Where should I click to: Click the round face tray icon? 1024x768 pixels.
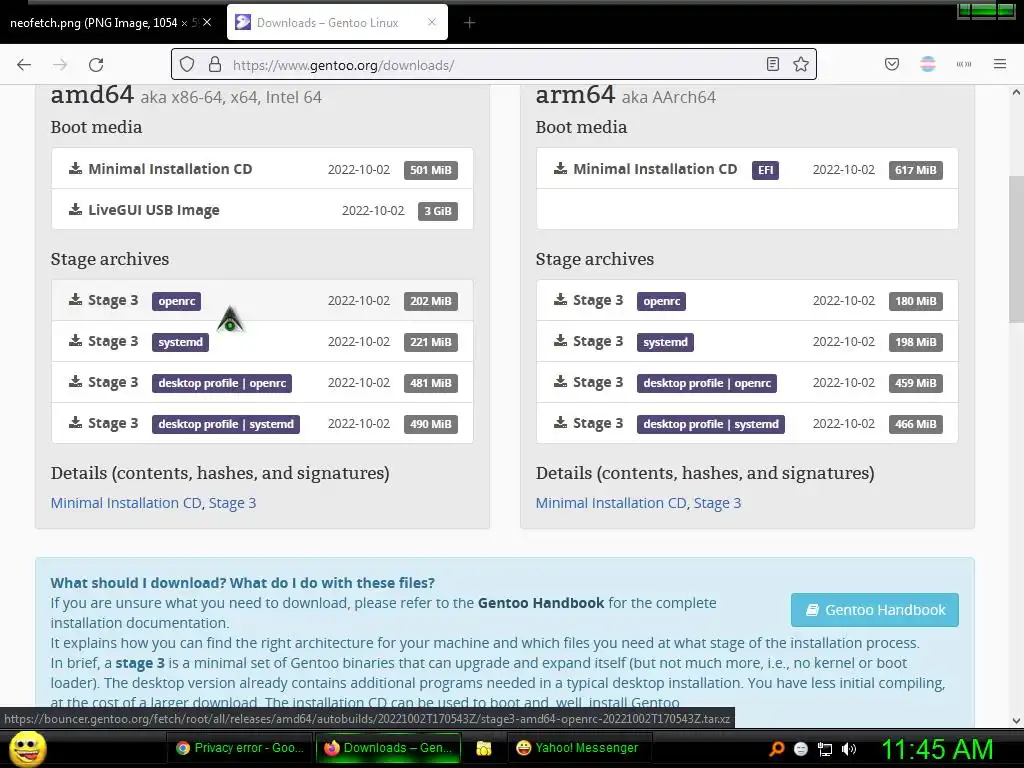(x=801, y=749)
